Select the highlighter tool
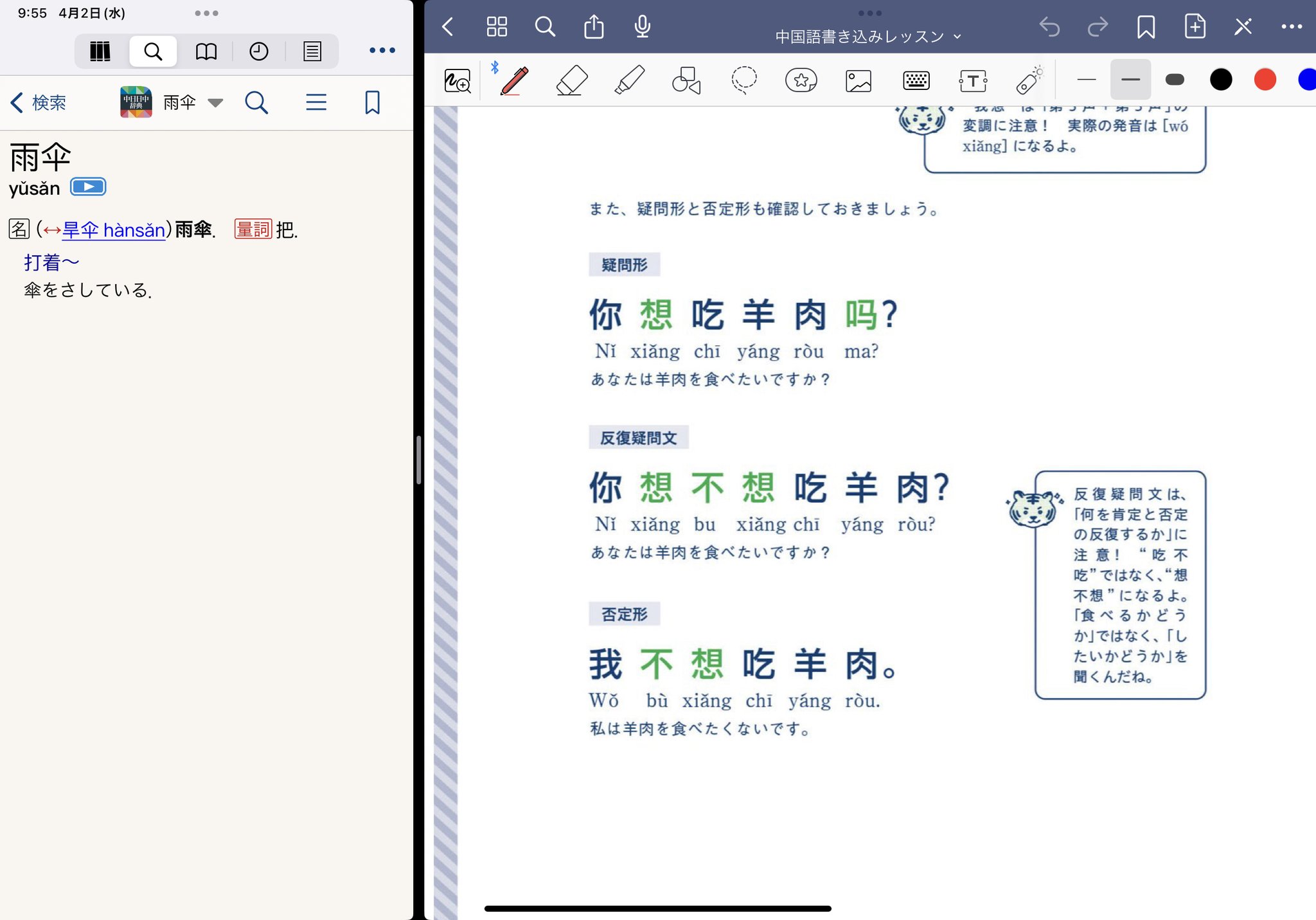The width and height of the screenshot is (1316, 920). pyautogui.click(x=629, y=81)
